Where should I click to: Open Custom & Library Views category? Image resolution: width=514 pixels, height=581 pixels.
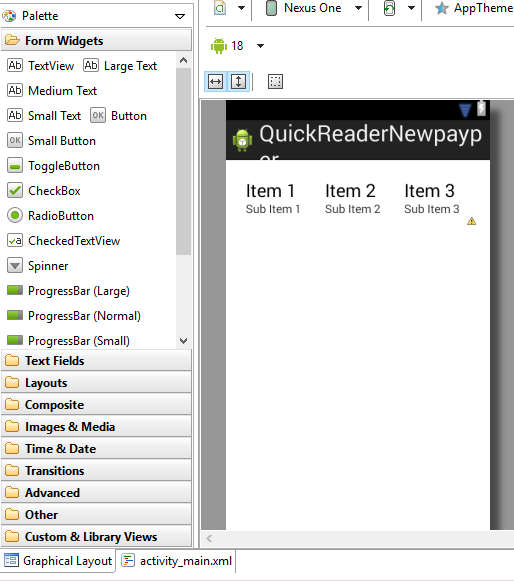click(96, 536)
